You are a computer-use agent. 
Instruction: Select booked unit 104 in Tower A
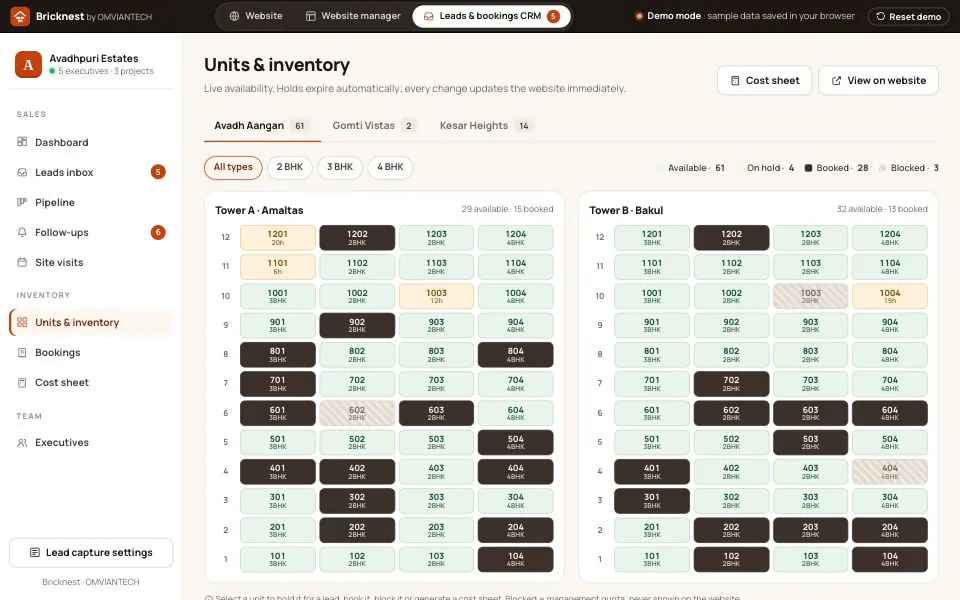[516, 560]
